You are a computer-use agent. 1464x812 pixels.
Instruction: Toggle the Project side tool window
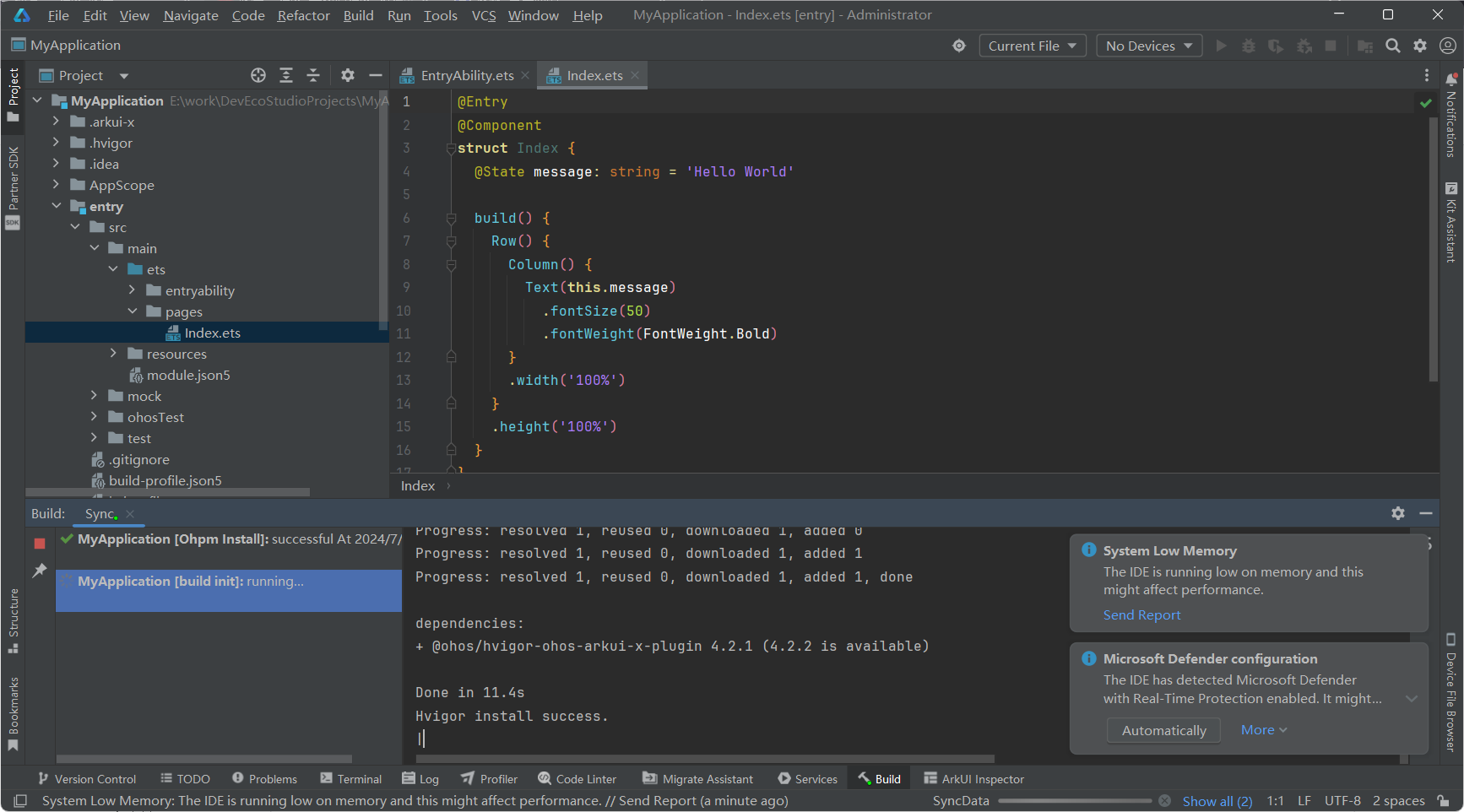14,93
